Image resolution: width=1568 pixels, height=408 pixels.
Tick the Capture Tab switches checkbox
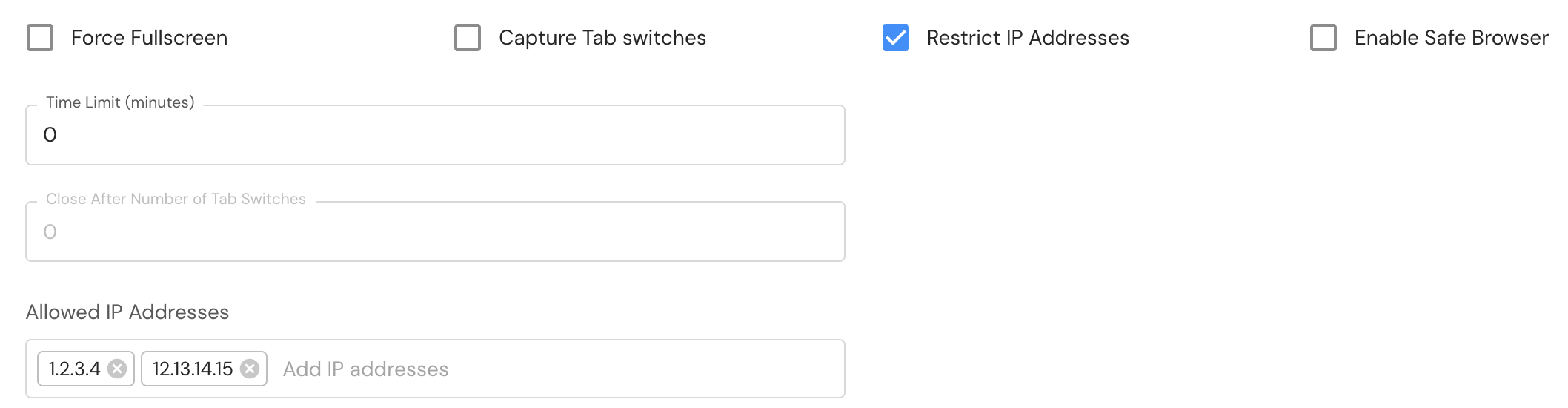468,38
